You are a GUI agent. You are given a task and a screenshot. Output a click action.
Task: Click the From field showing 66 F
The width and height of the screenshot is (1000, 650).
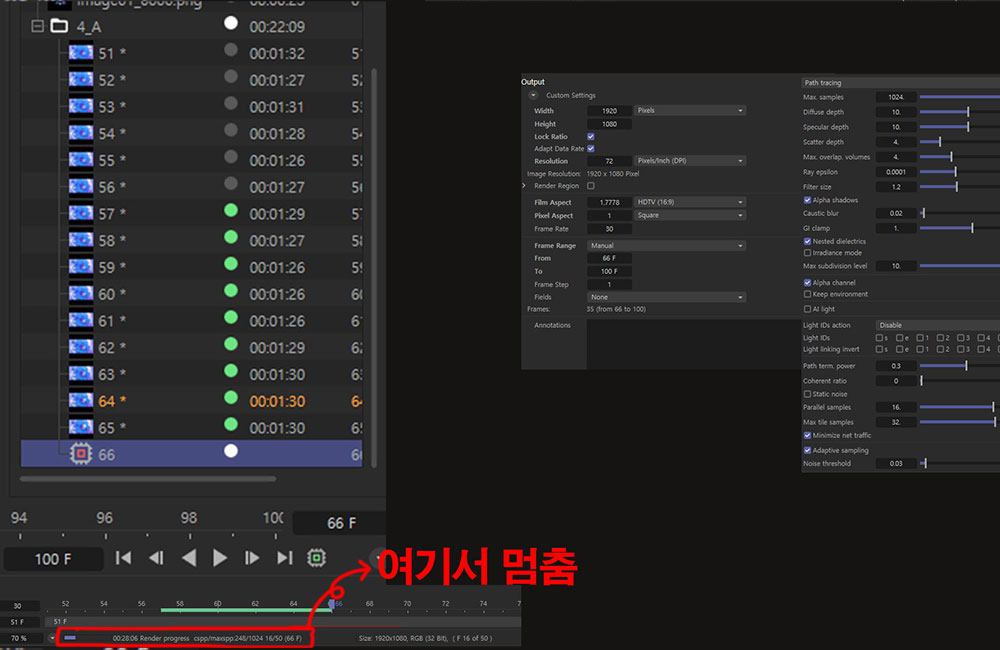click(609, 258)
